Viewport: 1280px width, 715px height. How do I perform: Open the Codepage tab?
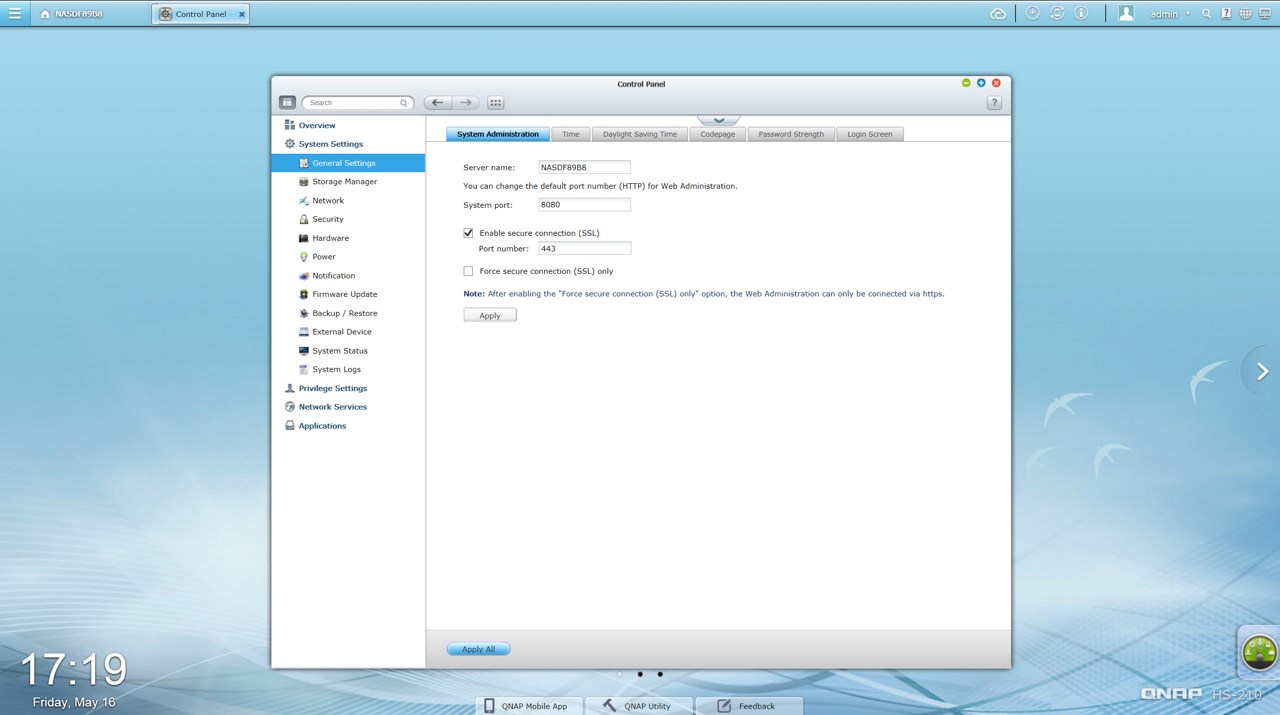718,134
